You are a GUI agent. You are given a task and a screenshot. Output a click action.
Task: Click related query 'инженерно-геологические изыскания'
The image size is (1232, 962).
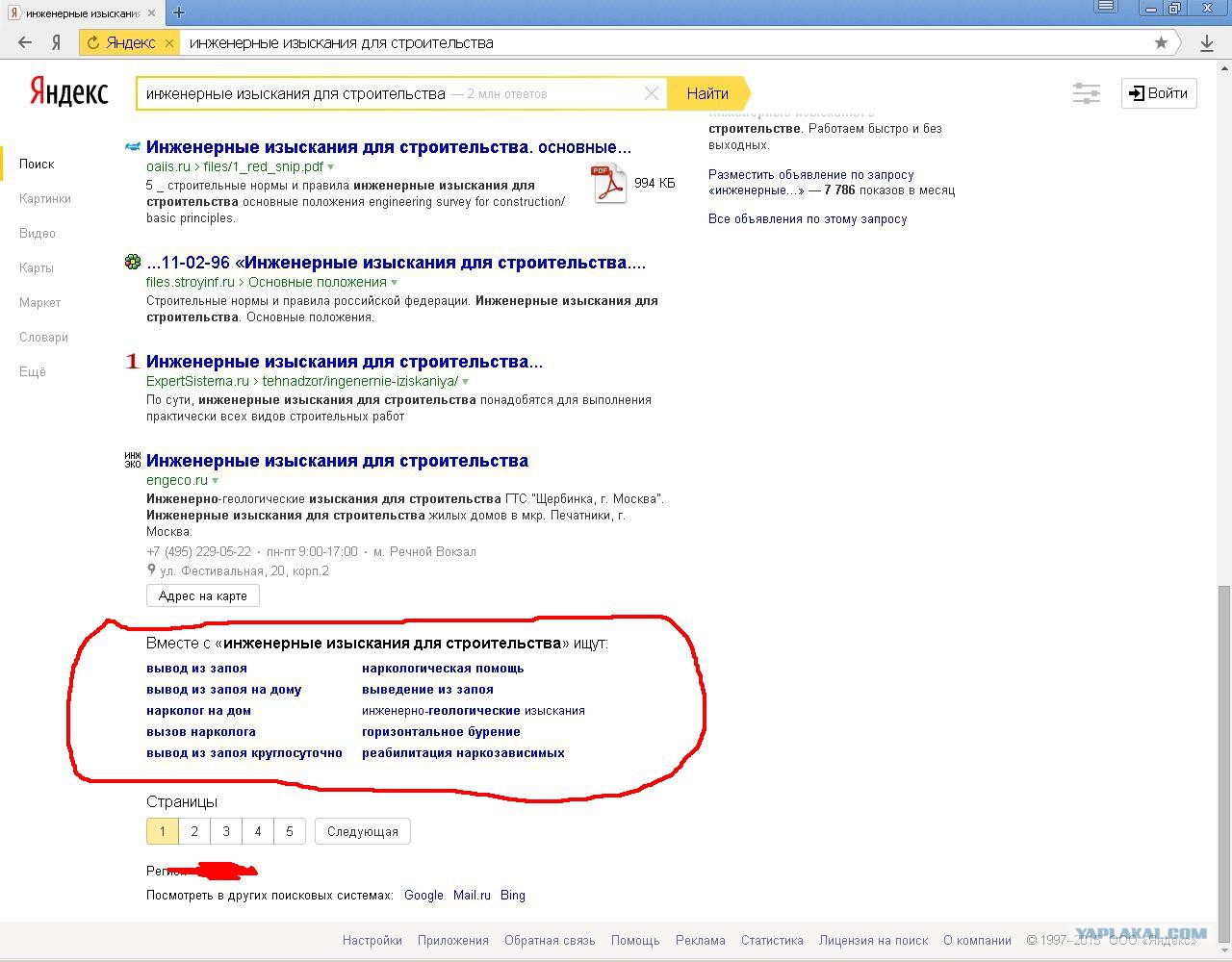point(474,711)
